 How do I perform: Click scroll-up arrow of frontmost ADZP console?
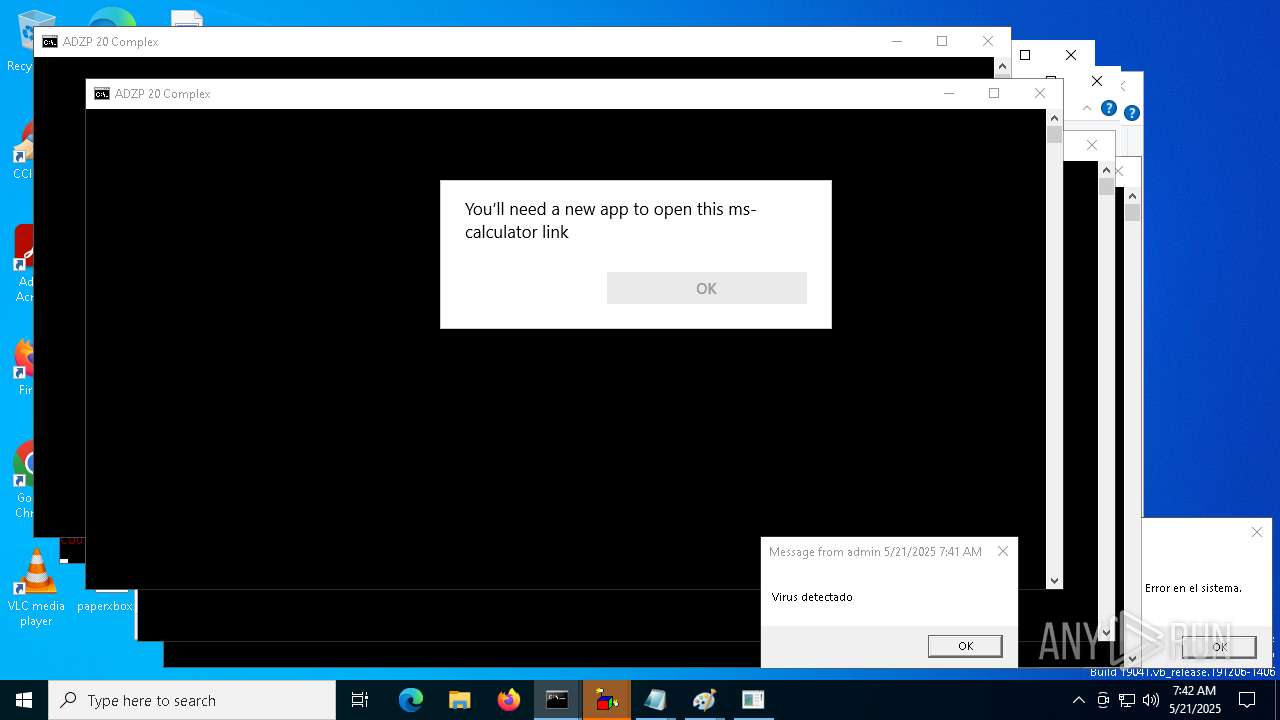(x=1054, y=118)
